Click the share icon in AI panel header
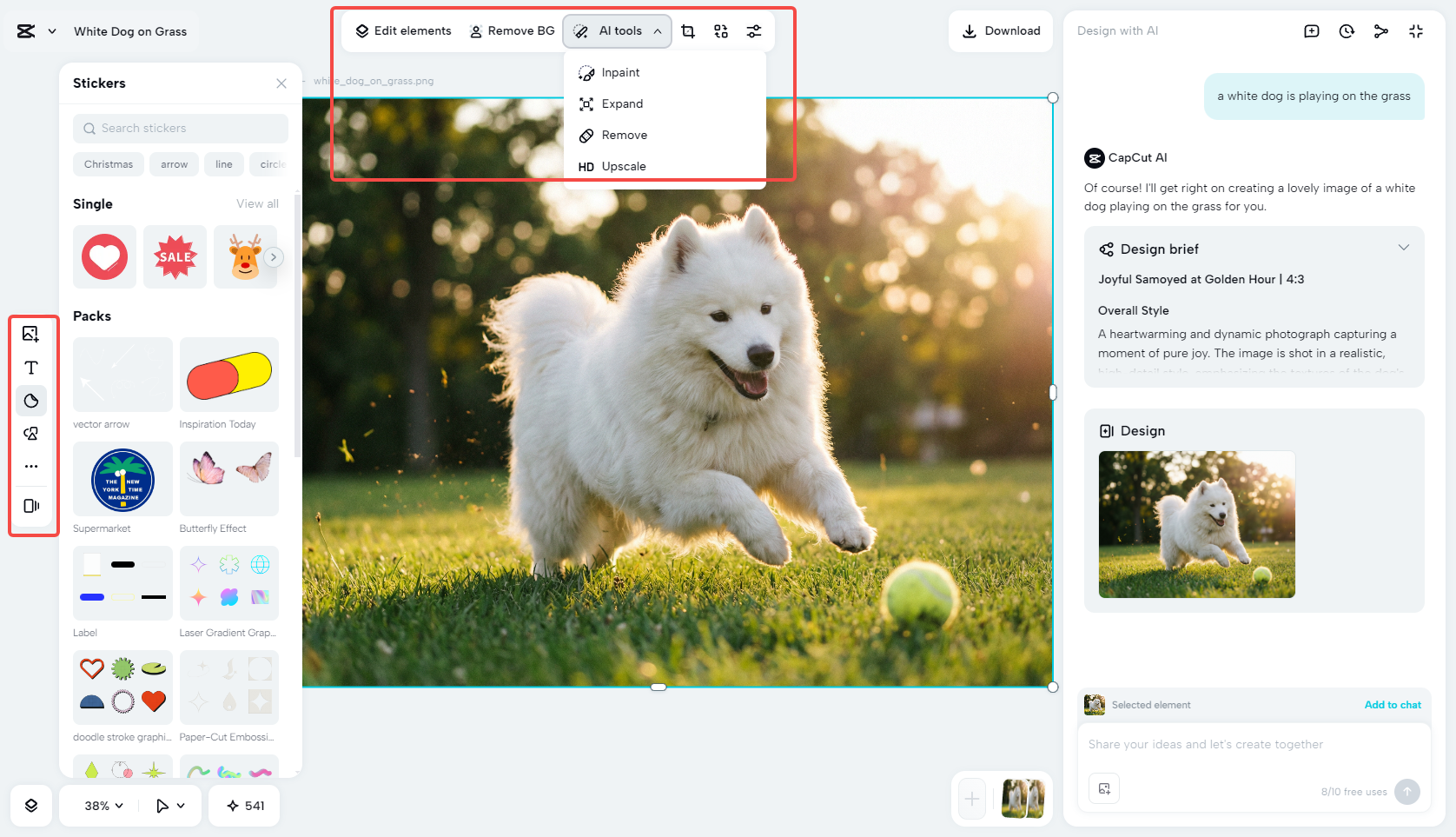 [1381, 31]
